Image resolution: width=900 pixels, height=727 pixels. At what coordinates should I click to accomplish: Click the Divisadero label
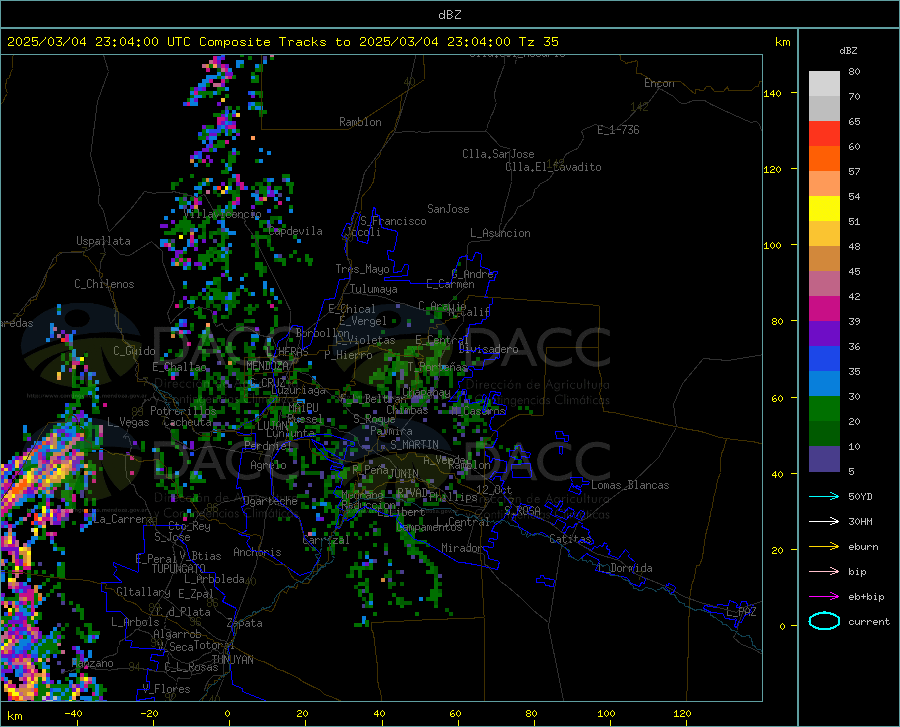pyautogui.click(x=488, y=349)
